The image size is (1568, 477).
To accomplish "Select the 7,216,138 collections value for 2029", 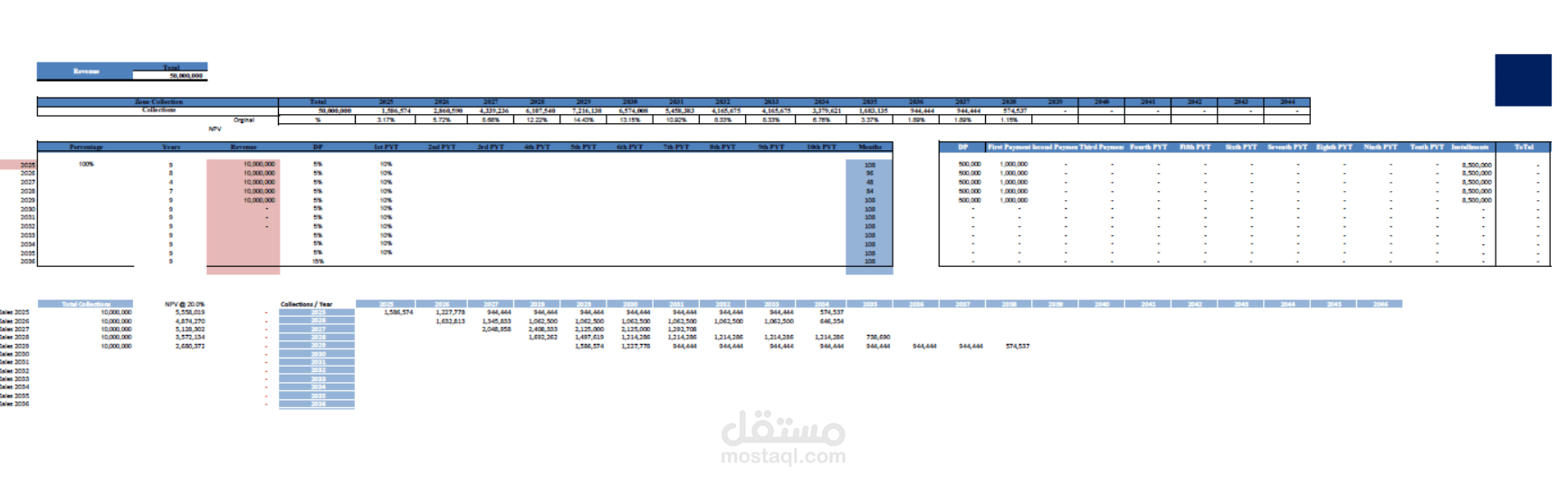I will click(587, 110).
